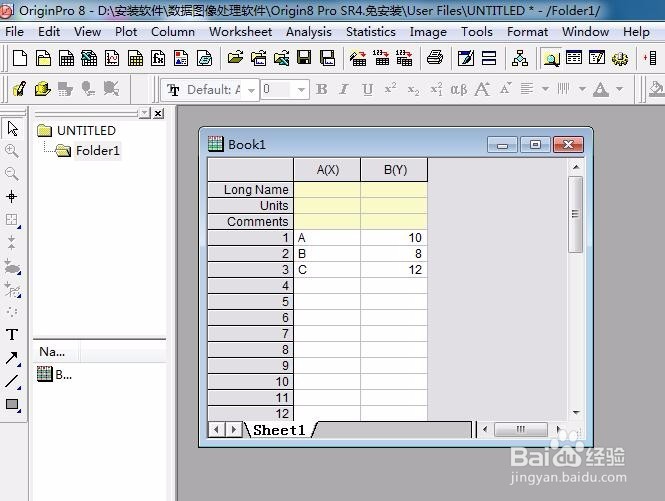Screen dimensions: 665x501
Task: Toggle the Project Explorer panel
Action: [551, 58]
